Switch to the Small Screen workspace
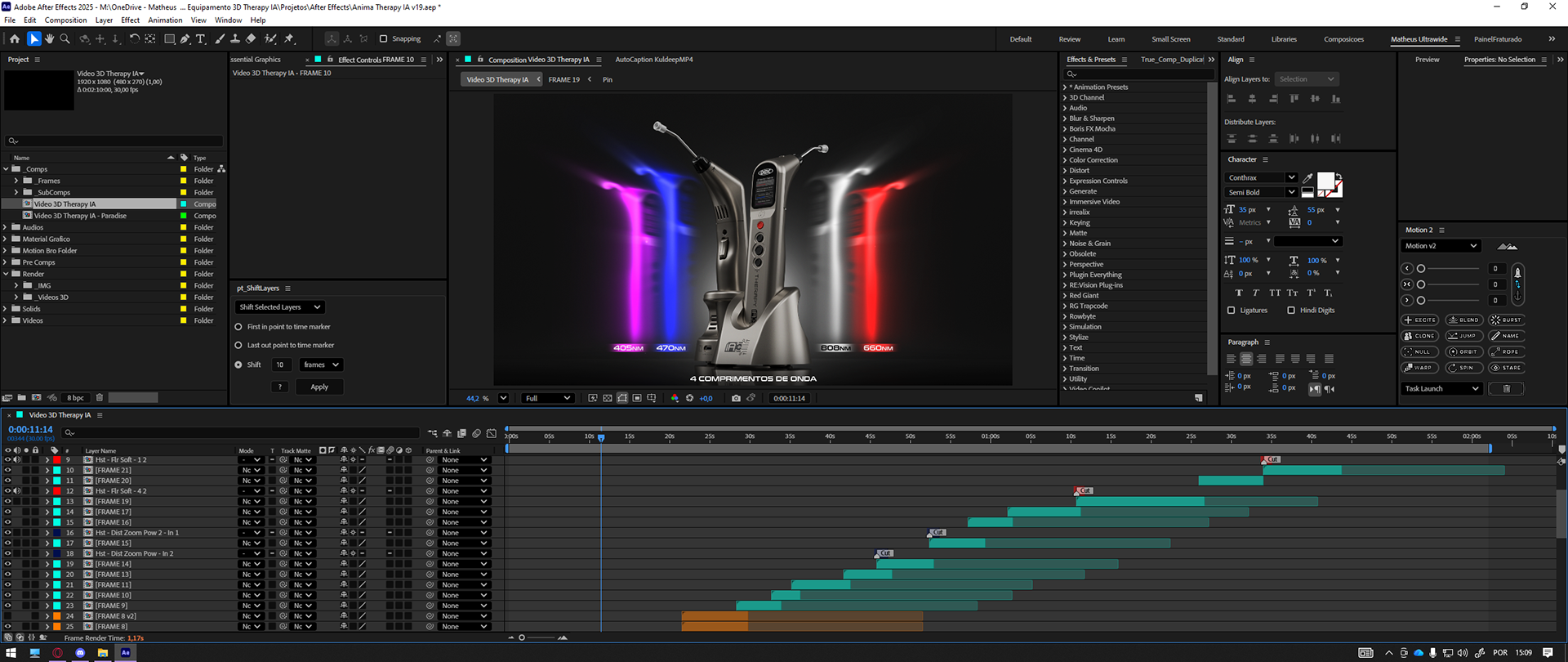 (x=1170, y=39)
